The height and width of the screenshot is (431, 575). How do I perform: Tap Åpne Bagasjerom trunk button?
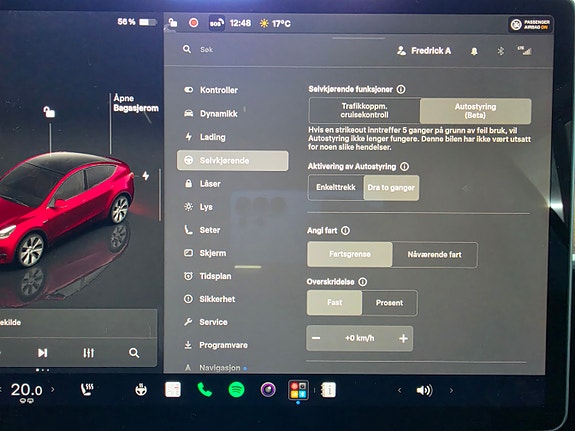(x=136, y=103)
